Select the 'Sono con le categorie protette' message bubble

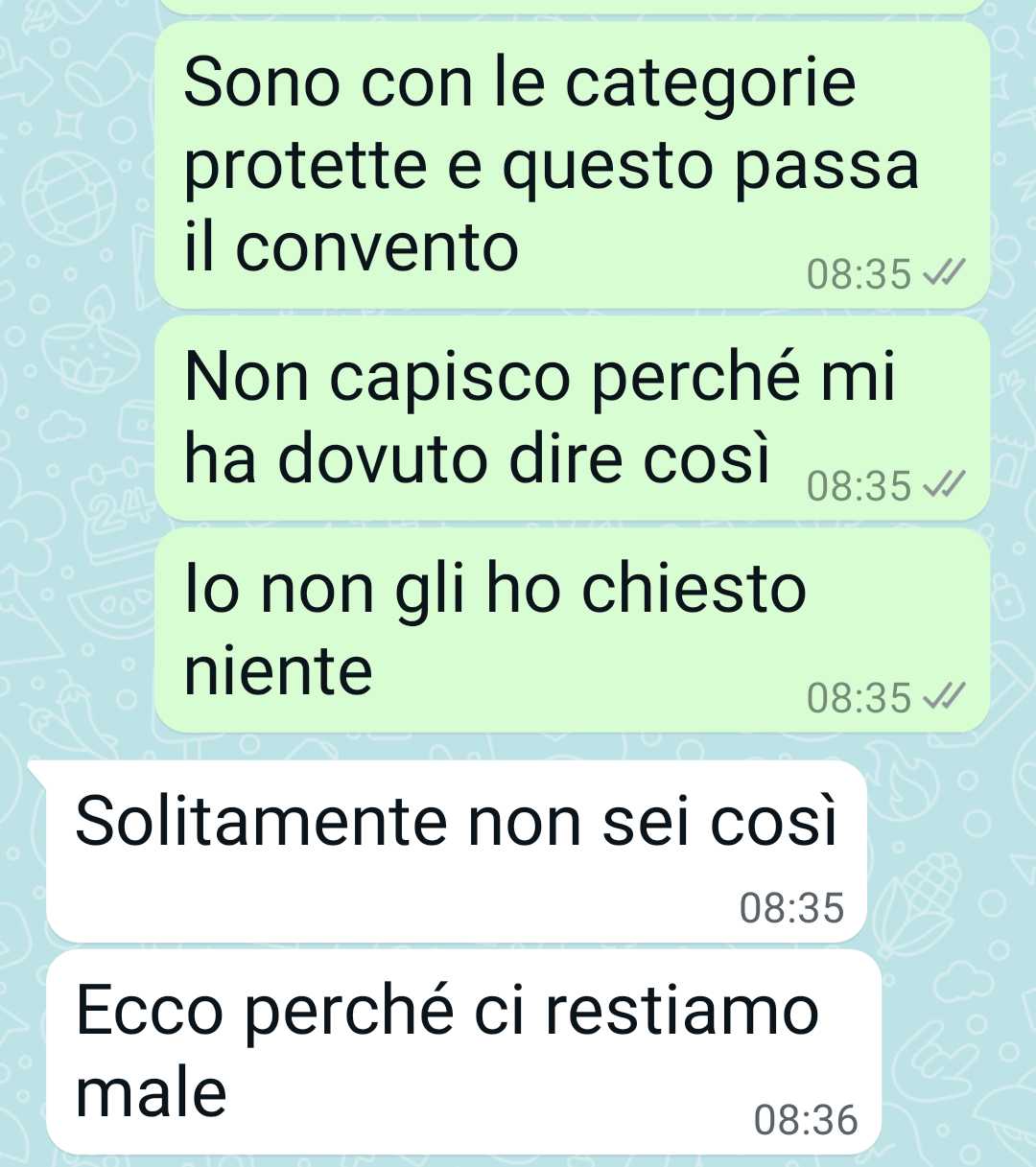tap(573, 165)
